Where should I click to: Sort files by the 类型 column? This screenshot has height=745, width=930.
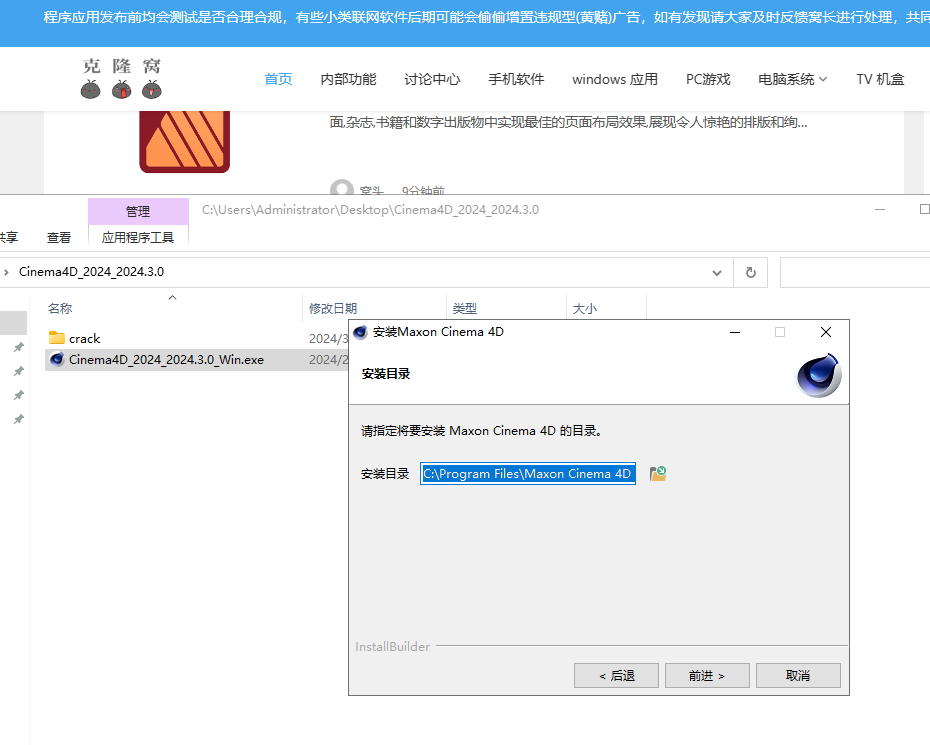(x=464, y=308)
